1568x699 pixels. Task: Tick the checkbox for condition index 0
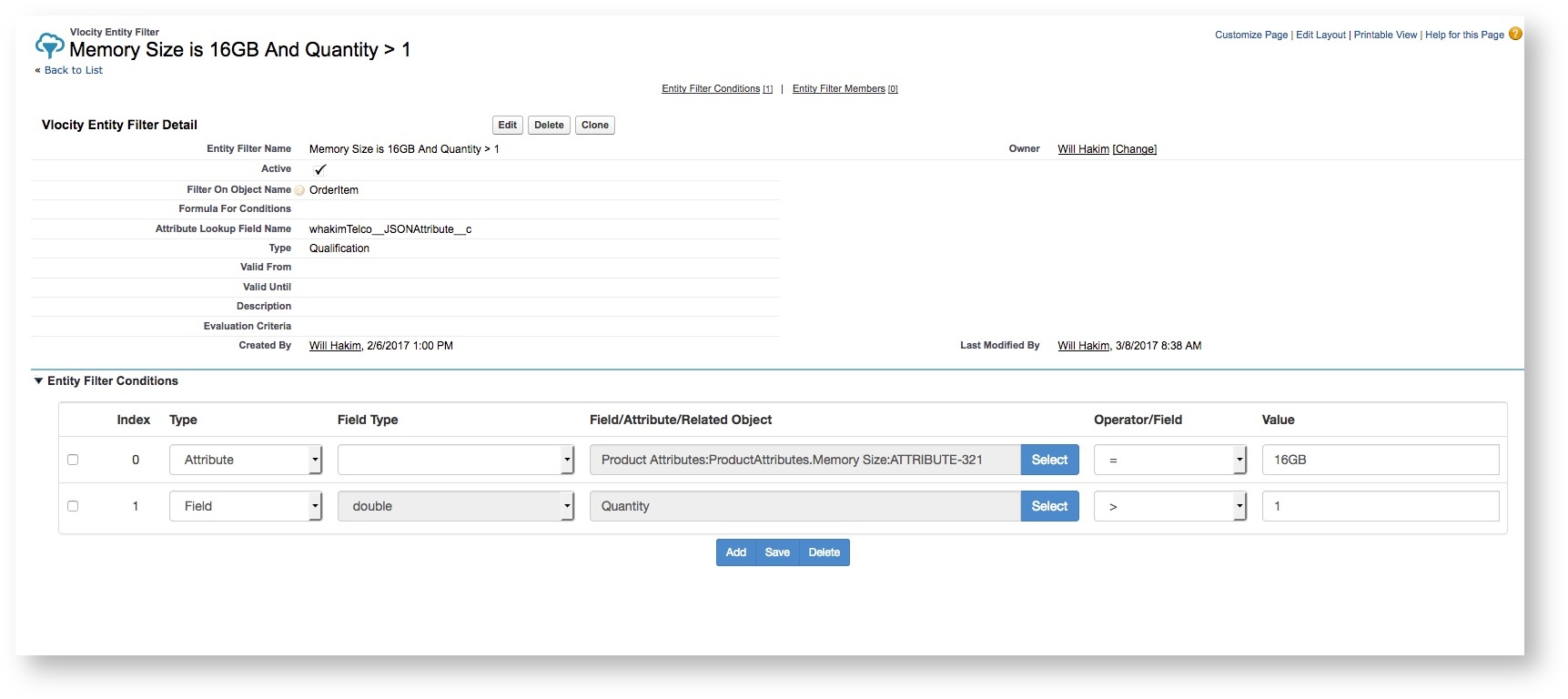click(x=73, y=460)
